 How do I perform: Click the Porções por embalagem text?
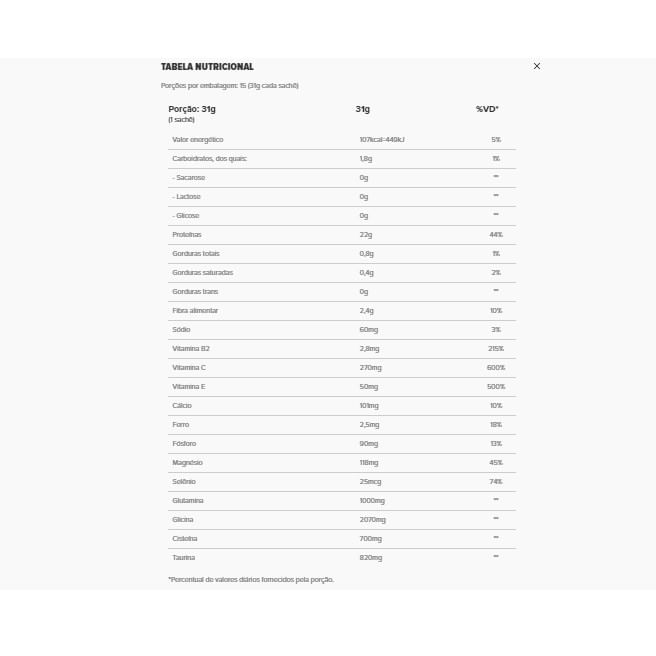click(x=230, y=86)
